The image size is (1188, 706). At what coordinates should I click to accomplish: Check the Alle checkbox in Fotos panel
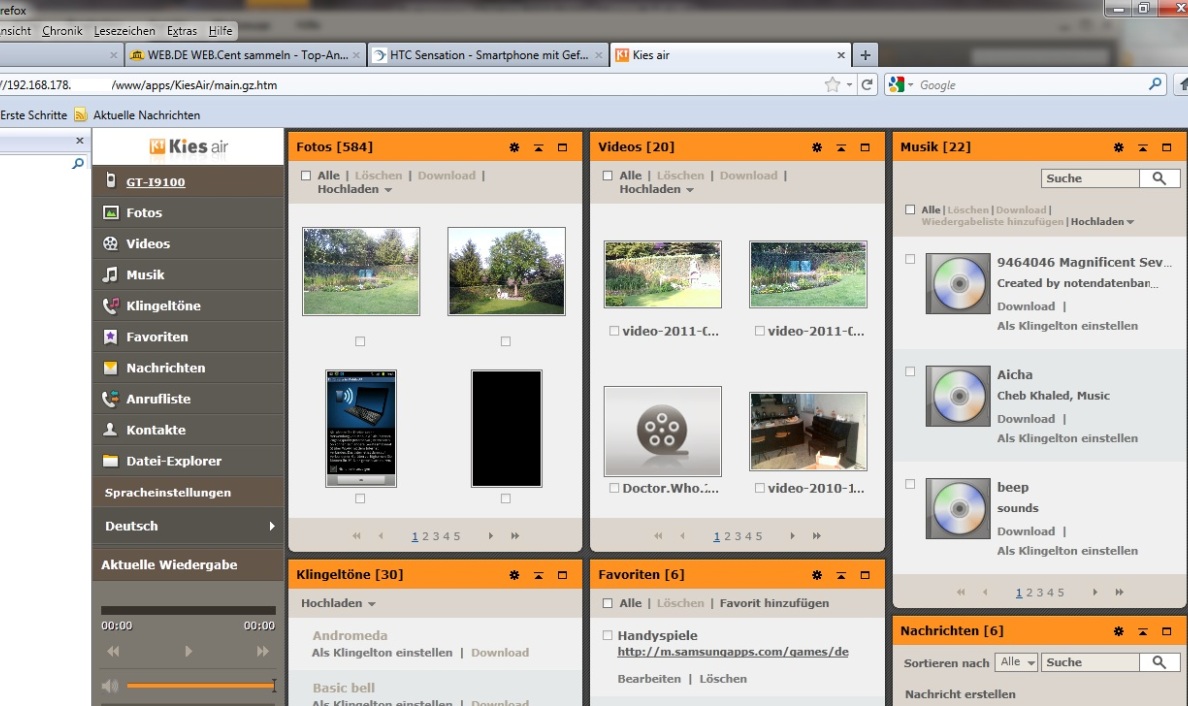(306, 176)
